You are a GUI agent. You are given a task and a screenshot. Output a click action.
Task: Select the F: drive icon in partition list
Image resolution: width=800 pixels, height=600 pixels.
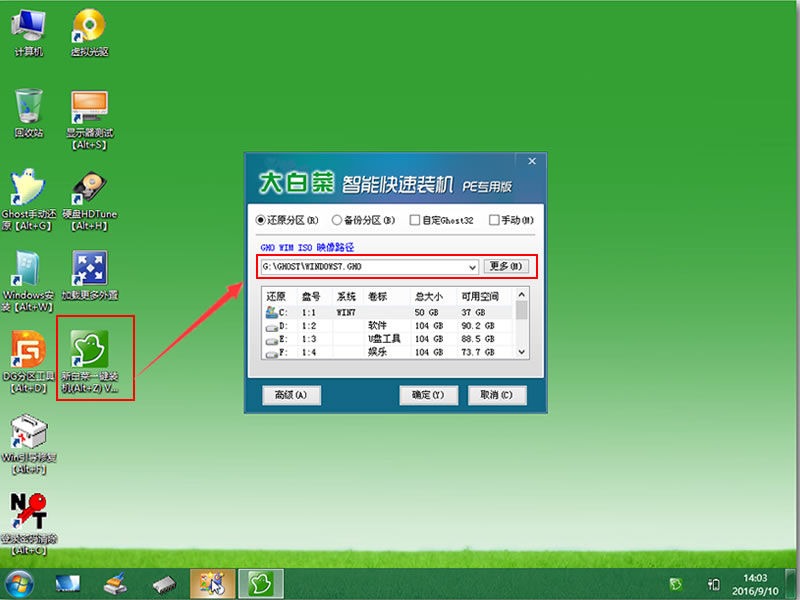[271, 353]
